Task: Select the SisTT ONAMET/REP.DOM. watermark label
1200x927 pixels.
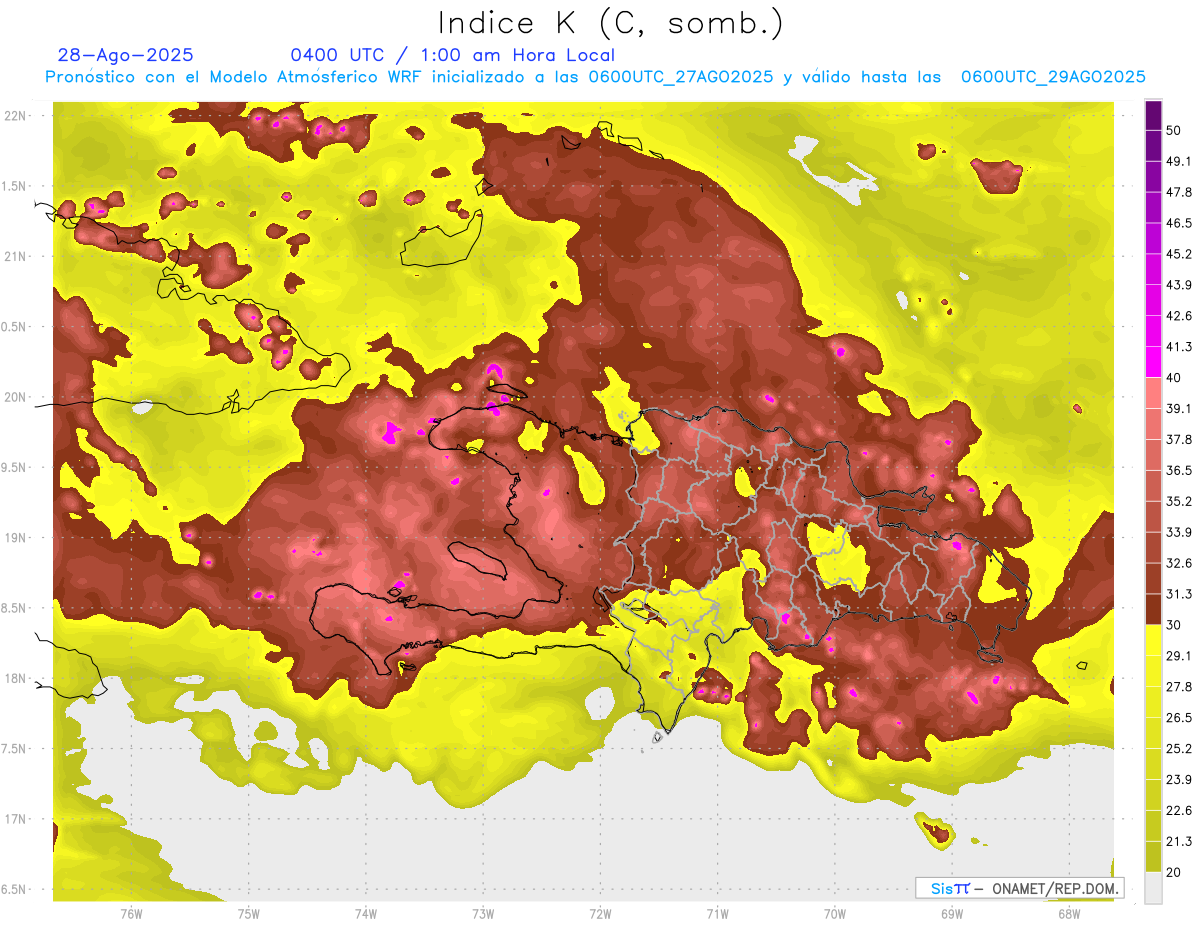Action: coord(1019,888)
